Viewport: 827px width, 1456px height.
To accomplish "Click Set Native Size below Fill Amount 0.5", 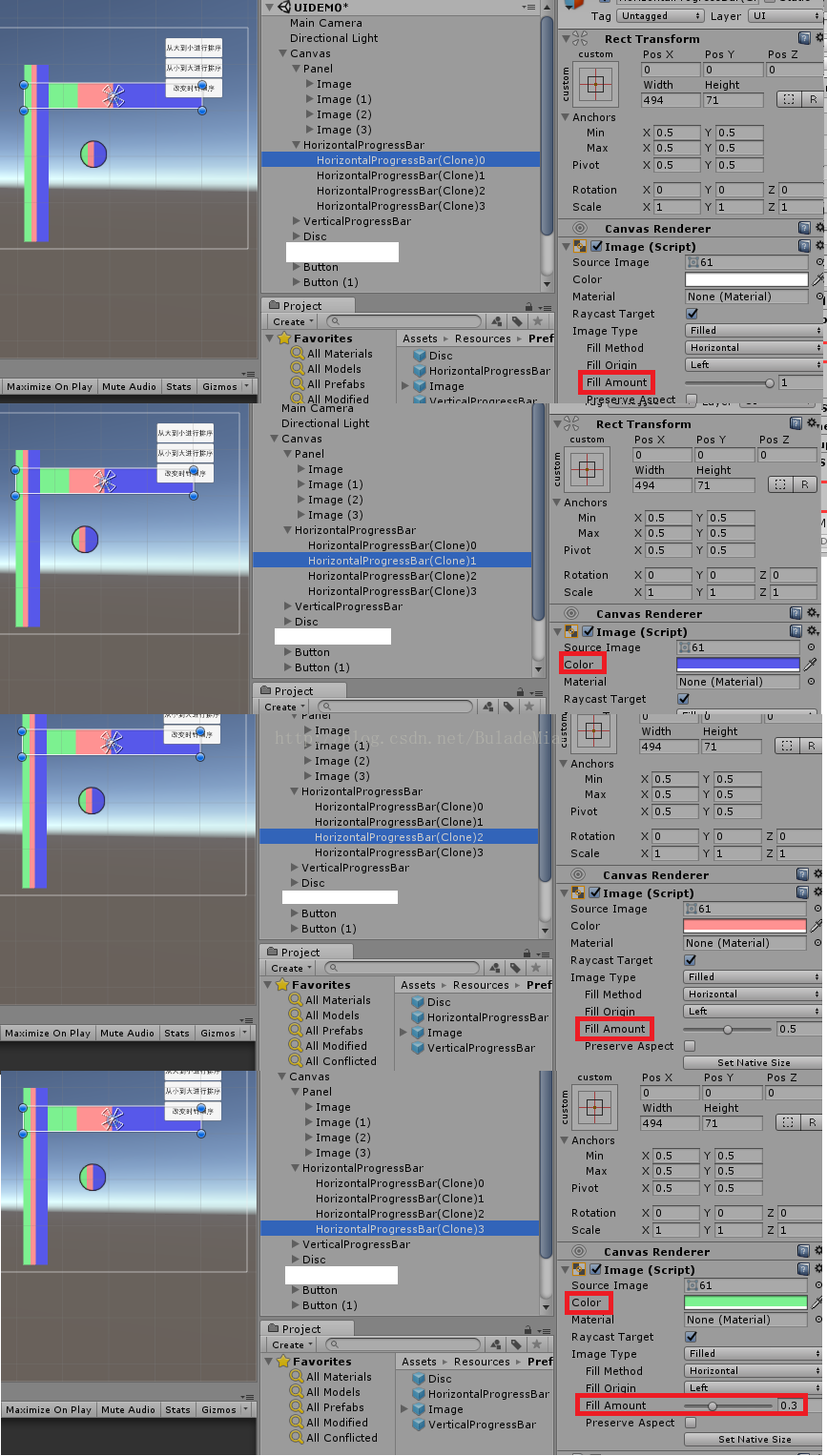I will (x=754, y=1063).
